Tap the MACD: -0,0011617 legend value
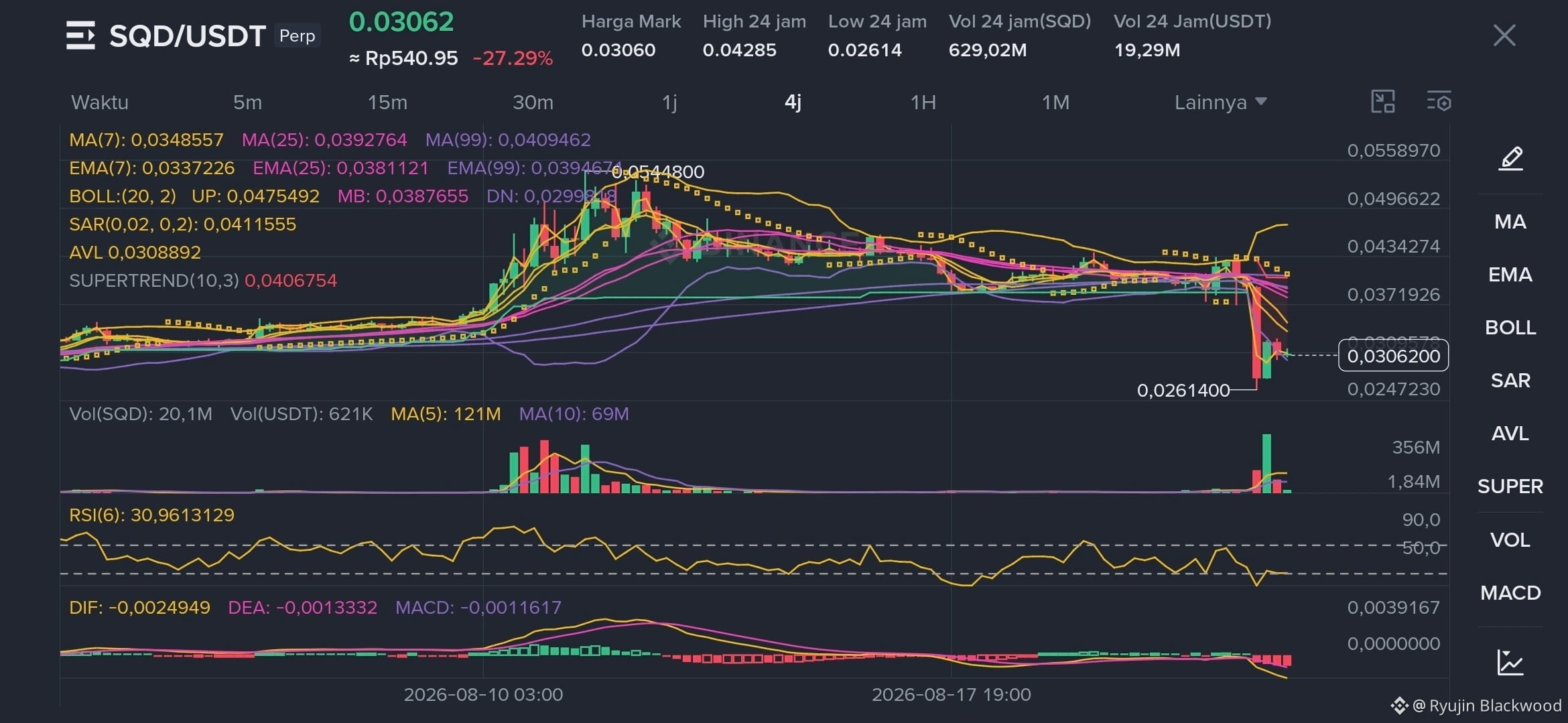 478,608
